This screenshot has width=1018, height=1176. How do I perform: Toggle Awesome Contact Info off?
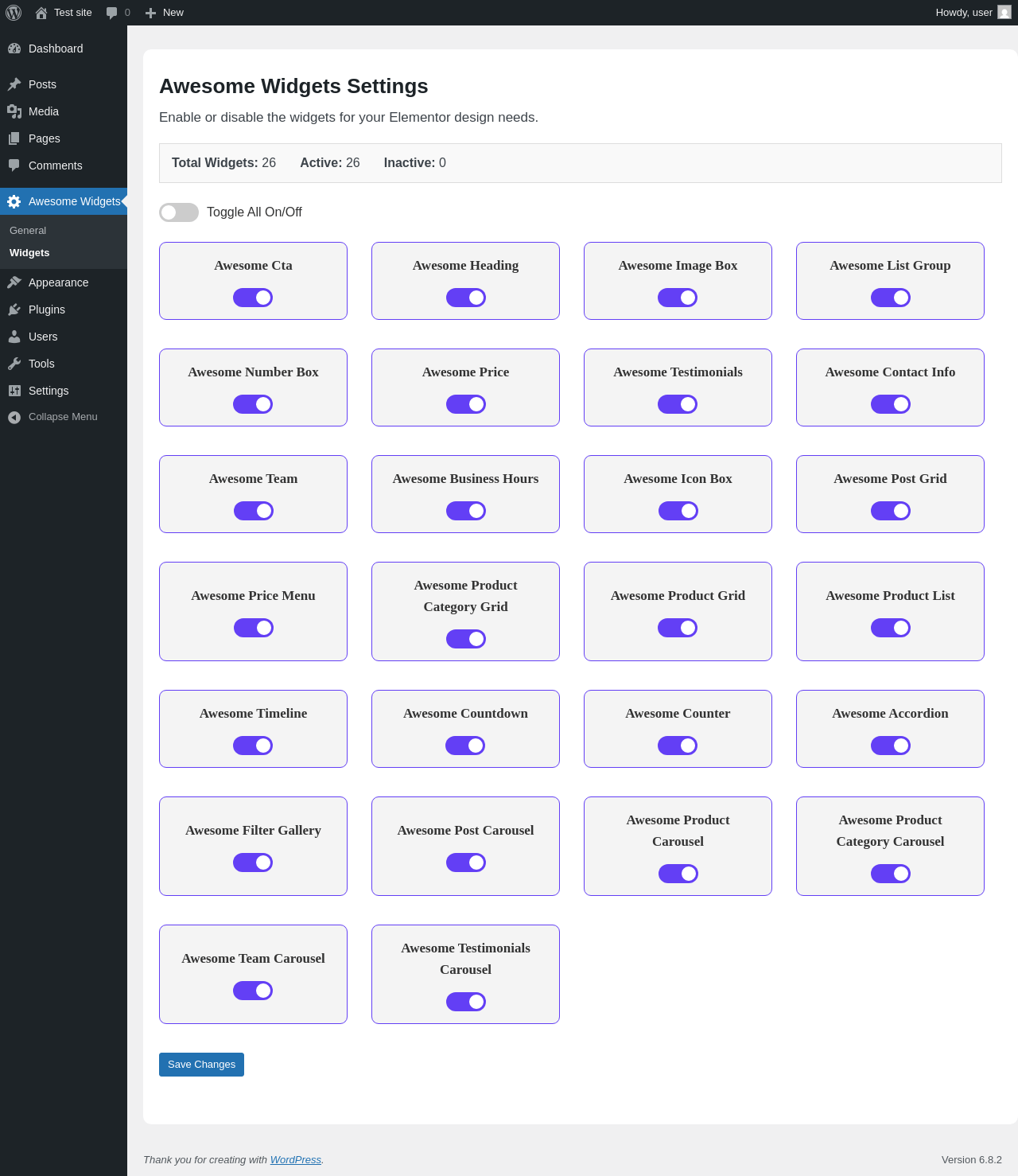pyautogui.click(x=891, y=404)
